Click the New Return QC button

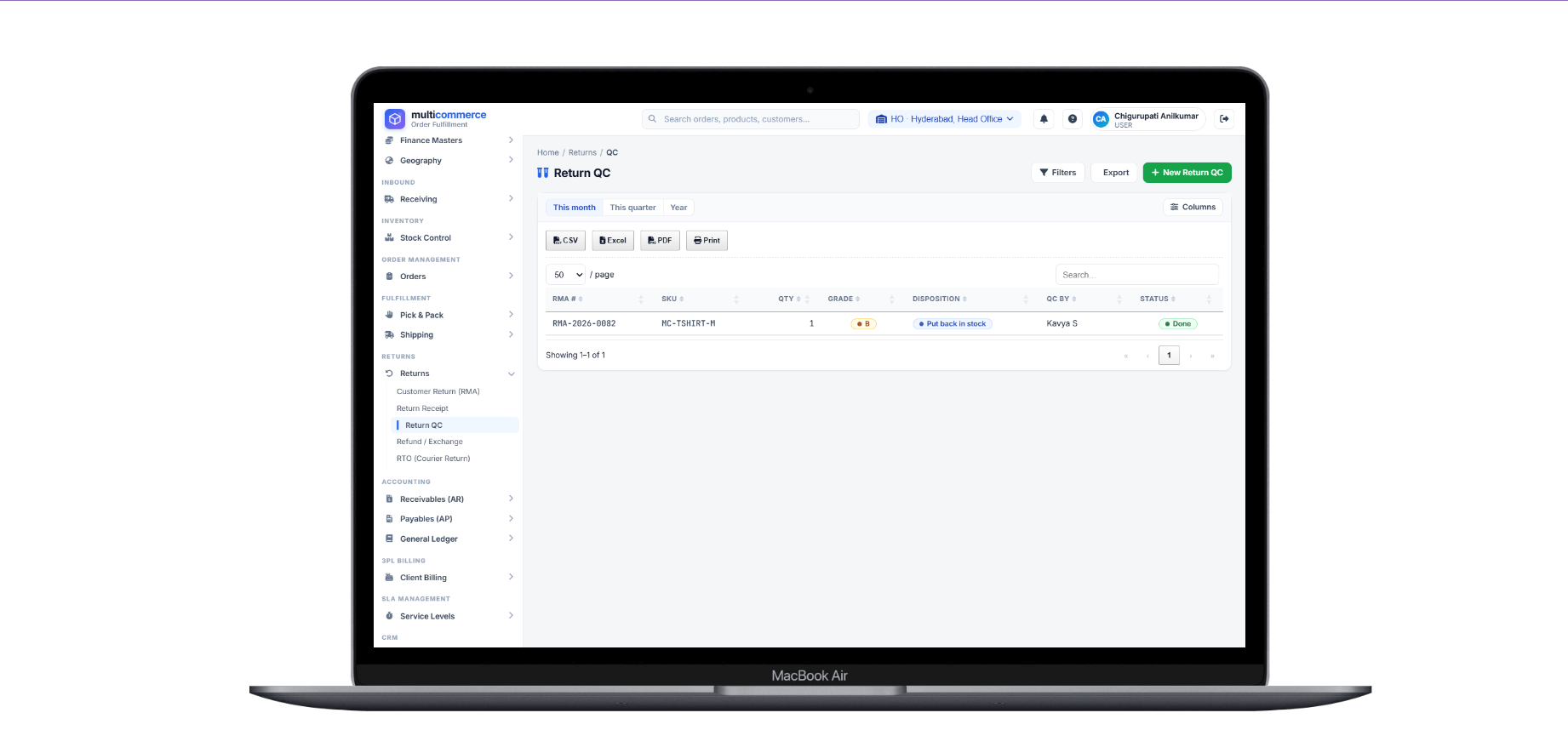[1187, 173]
